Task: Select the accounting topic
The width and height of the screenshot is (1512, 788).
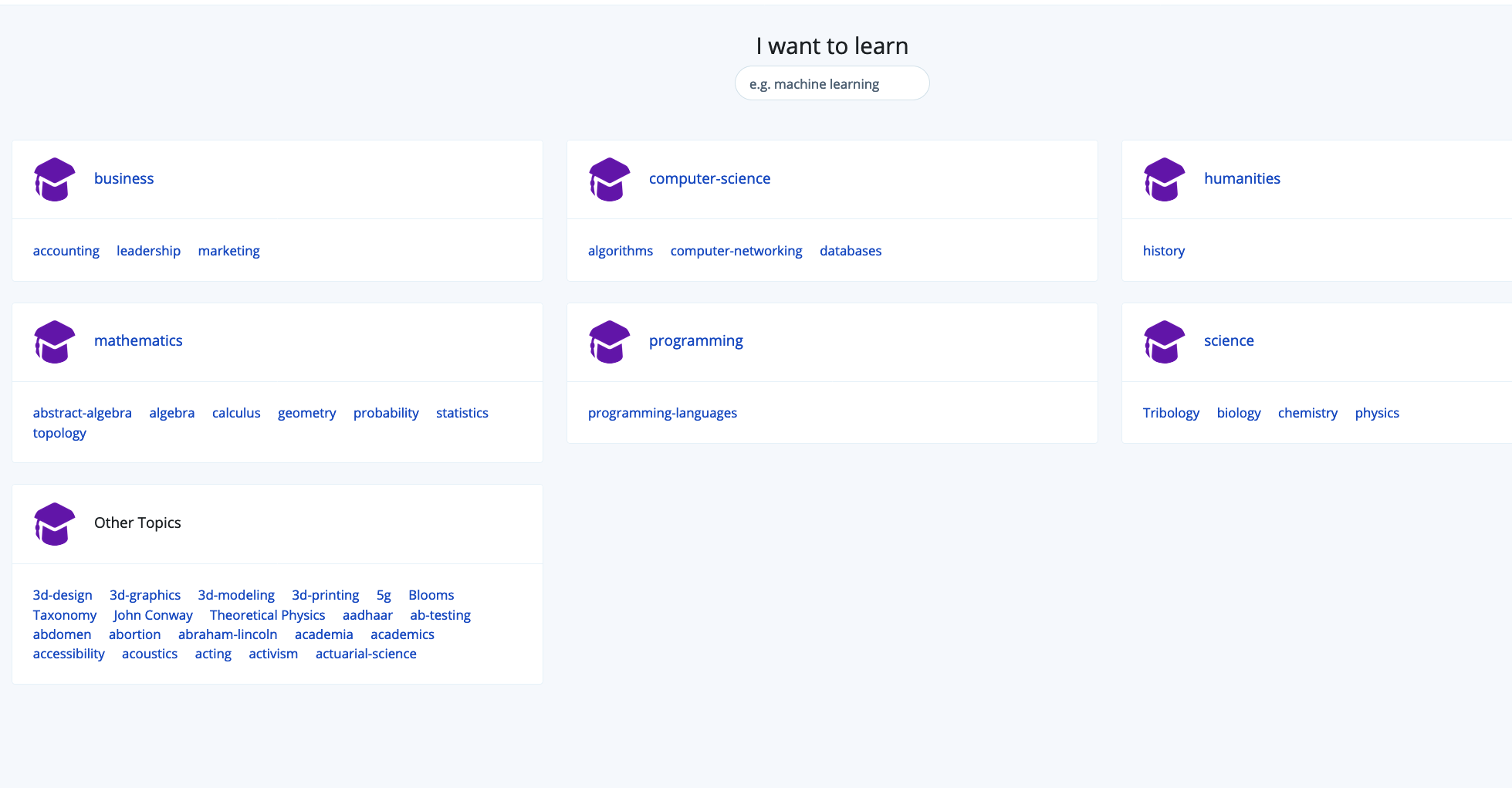Action: point(66,251)
